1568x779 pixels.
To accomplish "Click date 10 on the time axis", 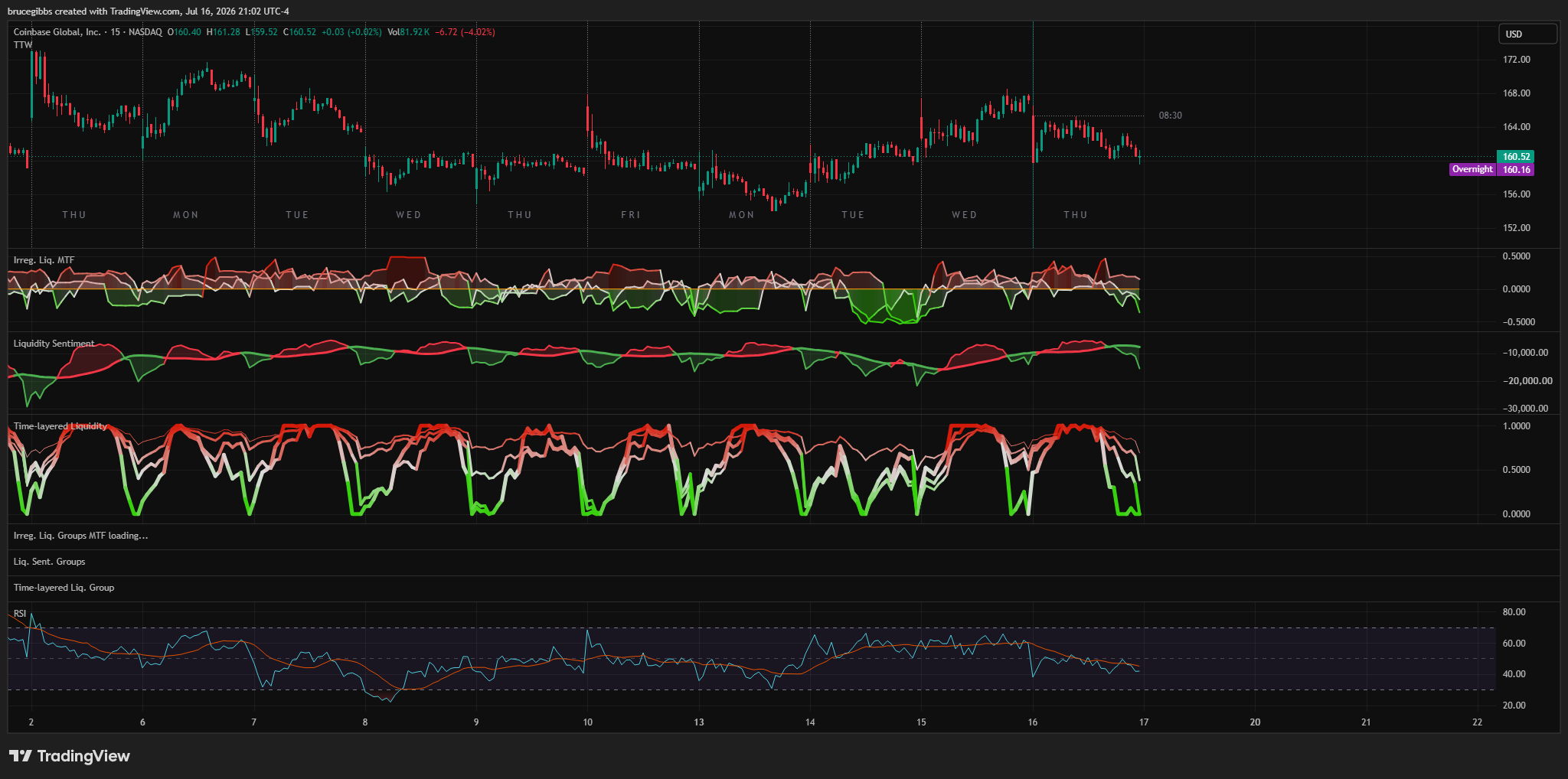I will tap(587, 722).
